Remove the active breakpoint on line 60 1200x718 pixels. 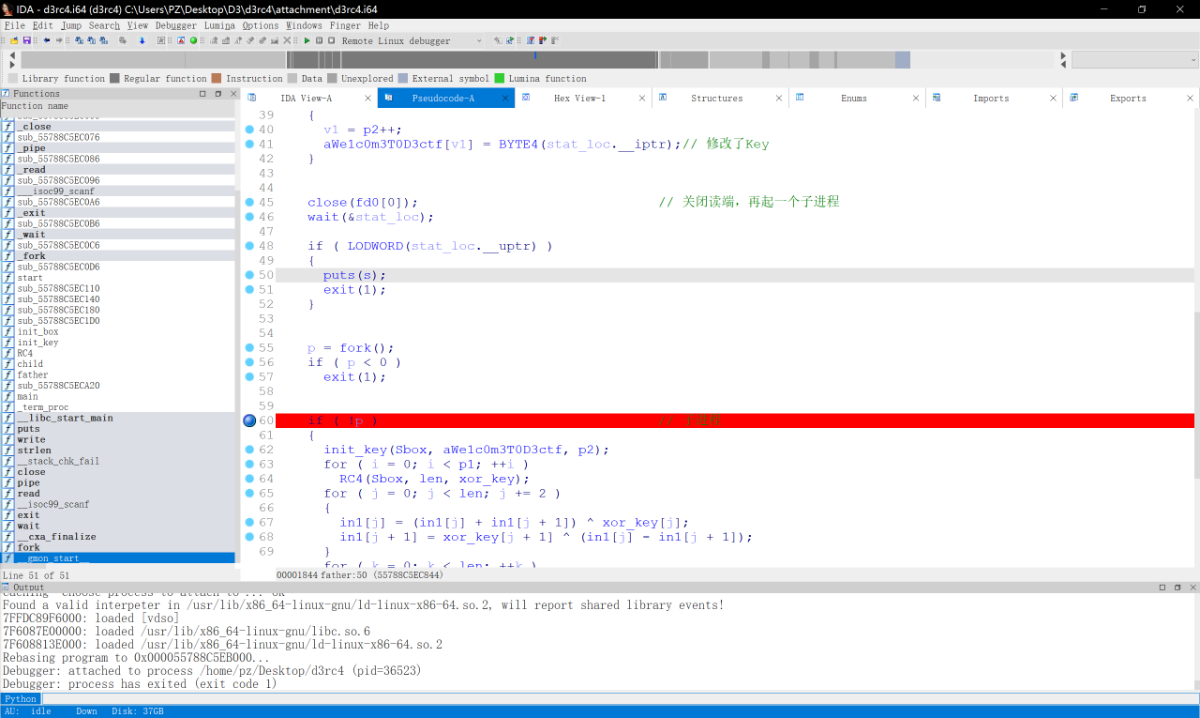(x=250, y=421)
